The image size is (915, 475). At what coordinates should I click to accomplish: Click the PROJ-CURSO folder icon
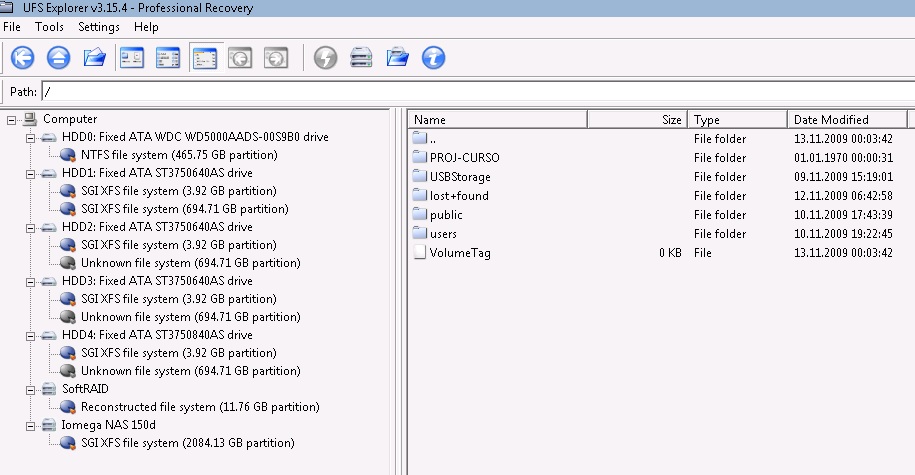click(x=420, y=157)
